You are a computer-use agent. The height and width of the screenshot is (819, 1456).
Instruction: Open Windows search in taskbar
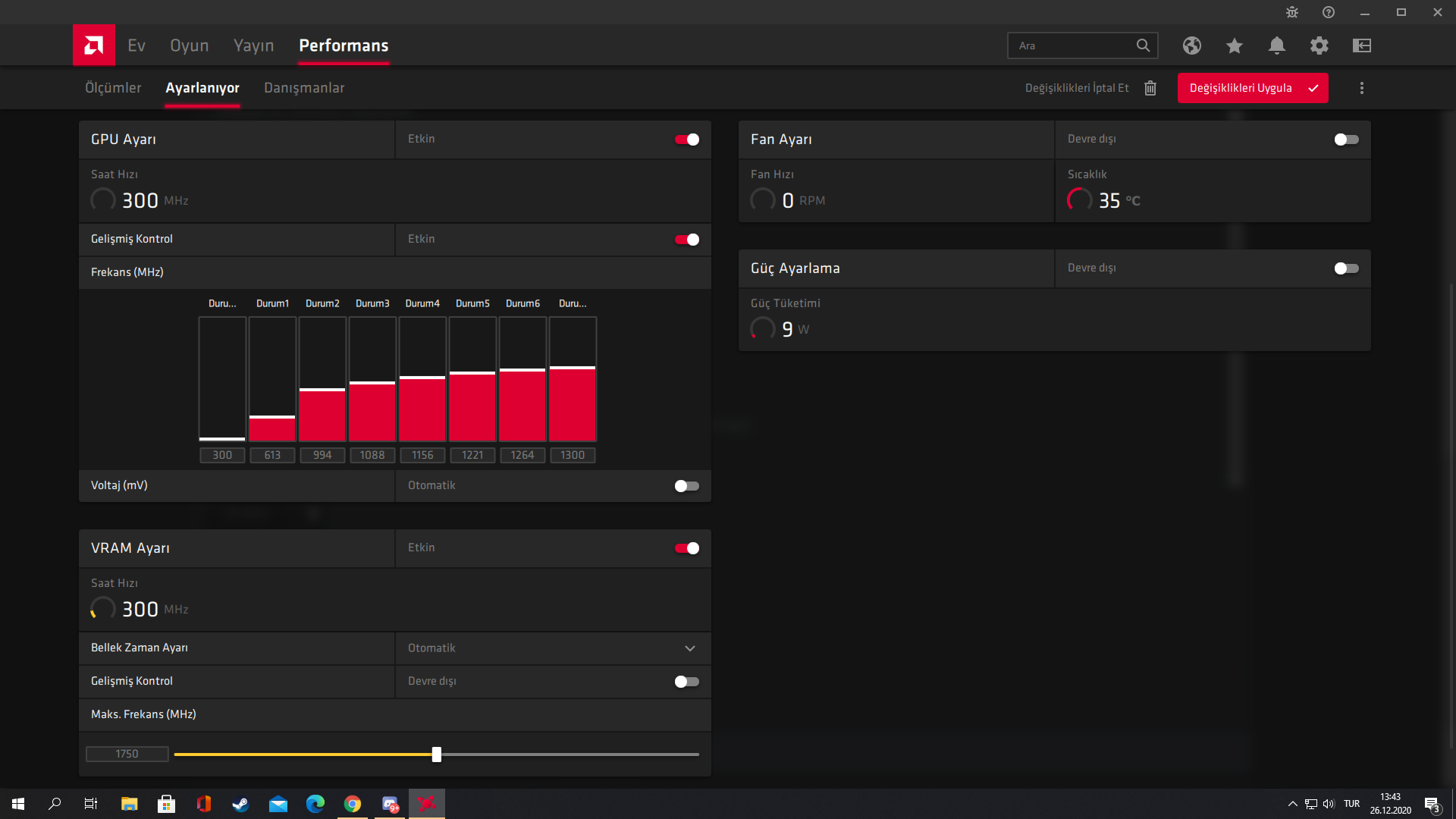[x=55, y=804]
